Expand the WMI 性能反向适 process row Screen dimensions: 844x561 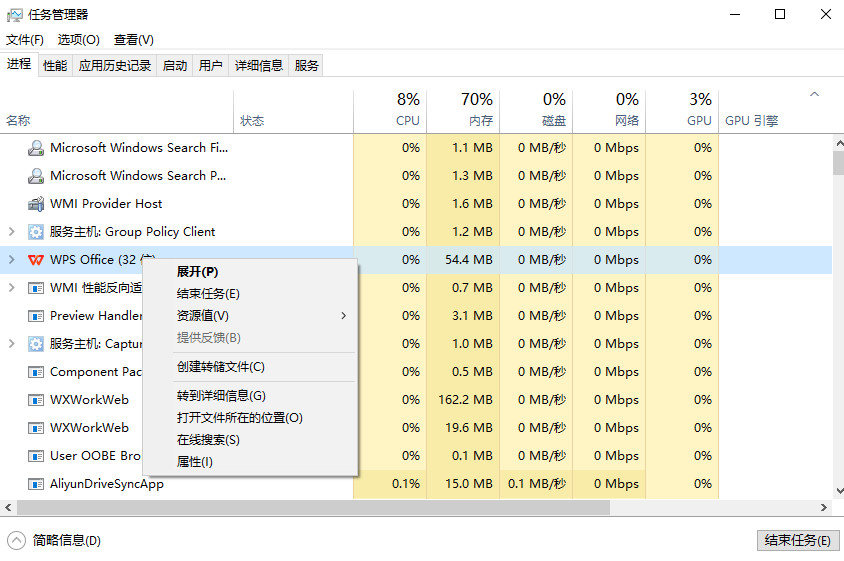tap(11, 287)
